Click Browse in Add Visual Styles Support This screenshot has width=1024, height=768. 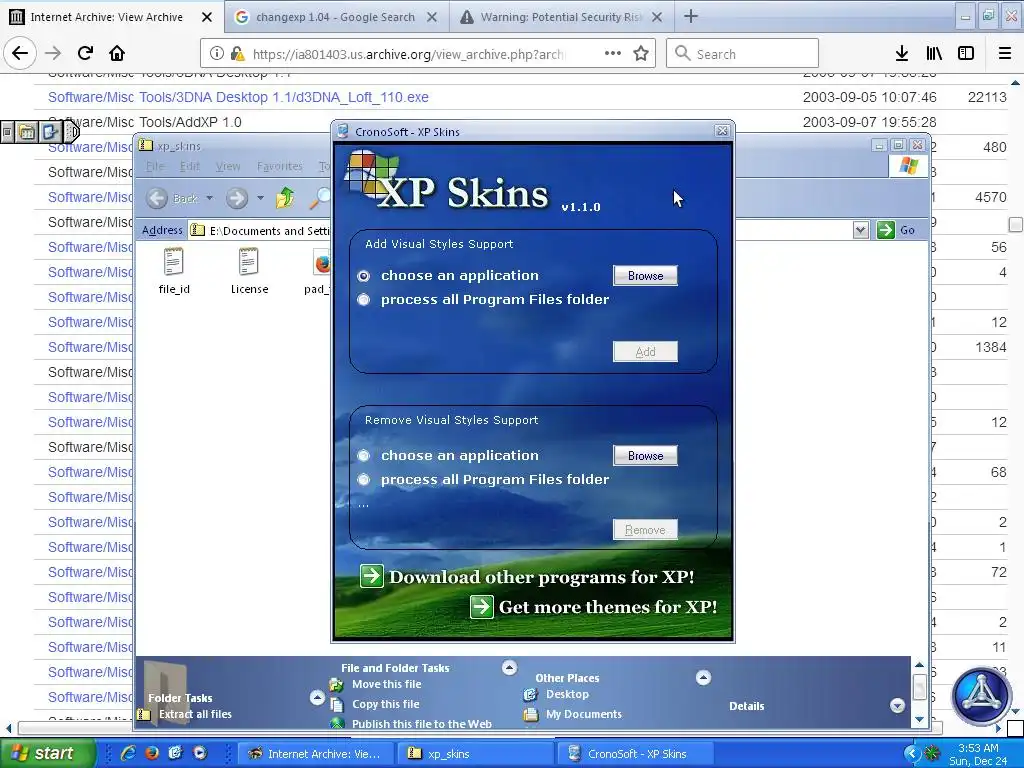645,276
